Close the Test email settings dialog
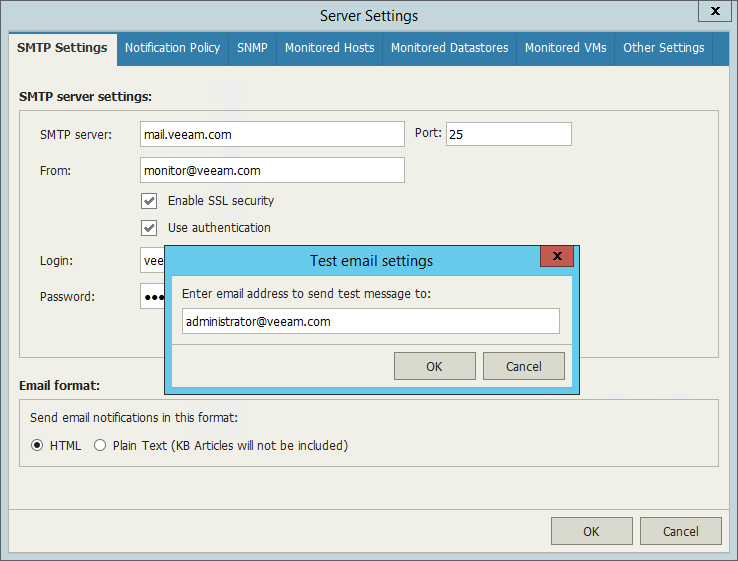 [x=556, y=257]
